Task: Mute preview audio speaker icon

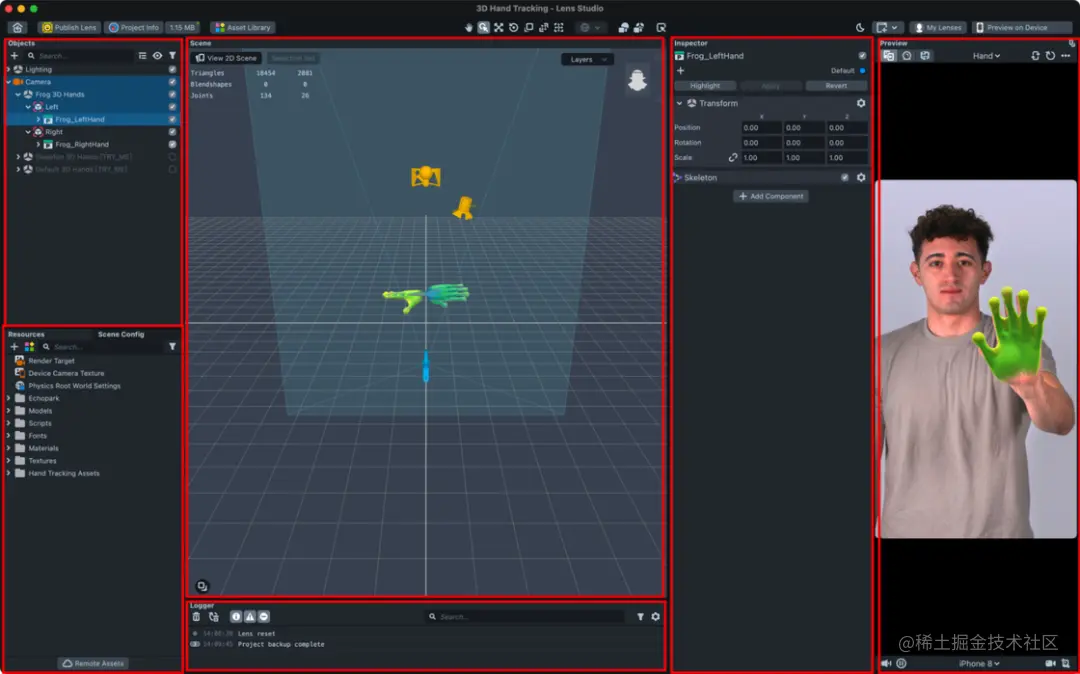Action: coord(886,664)
